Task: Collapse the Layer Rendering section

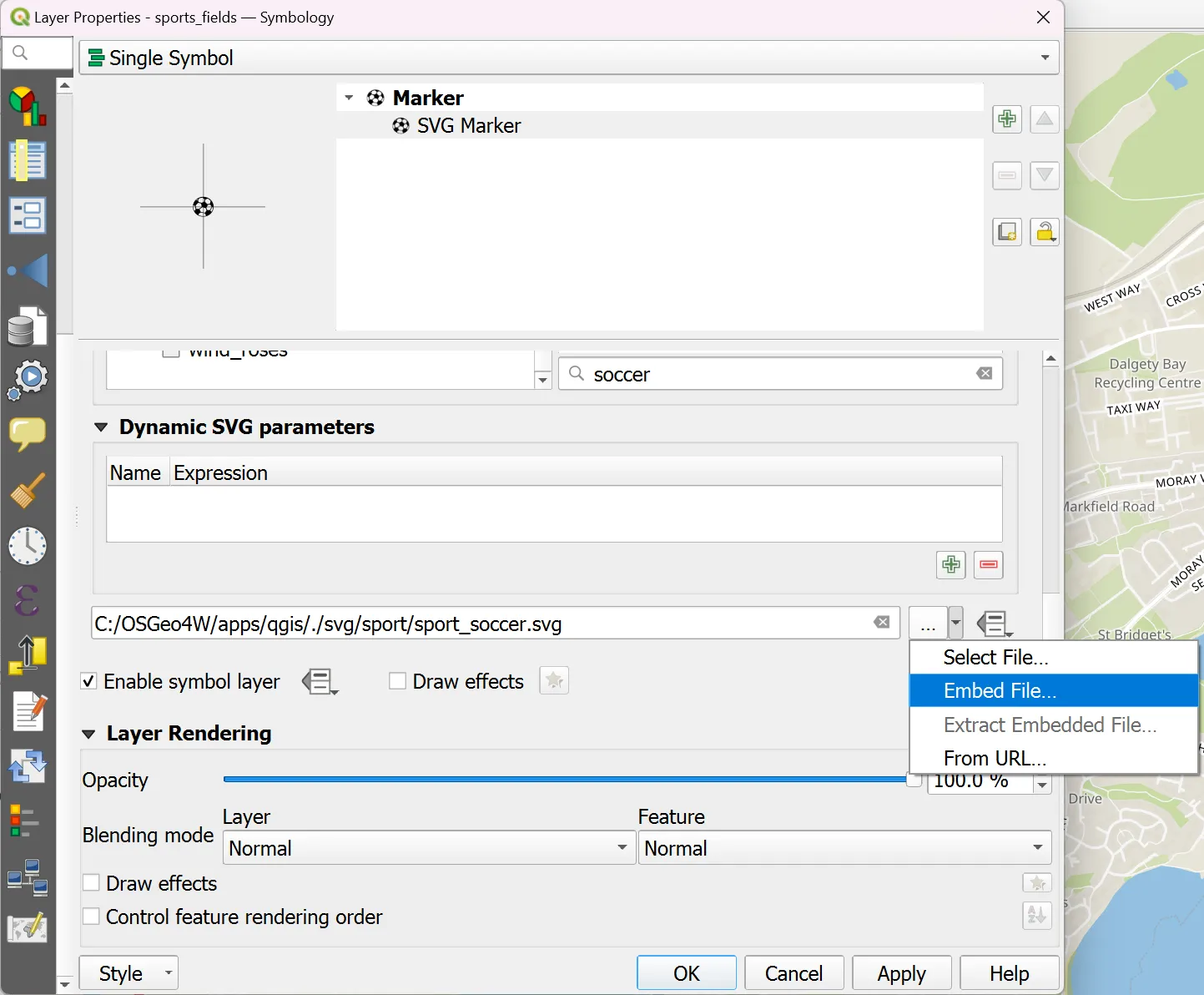Action: [x=88, y=734]
